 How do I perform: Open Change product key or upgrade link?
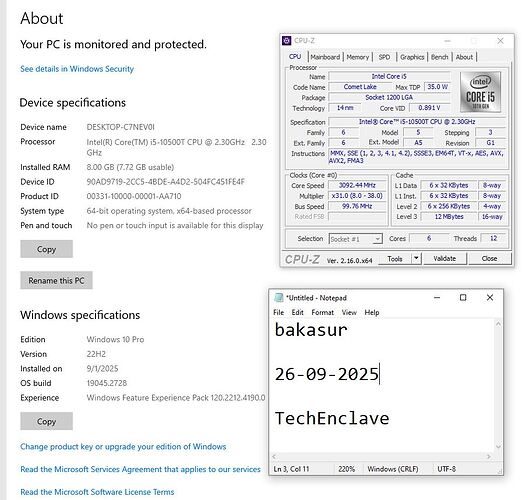tap(123, 446)
